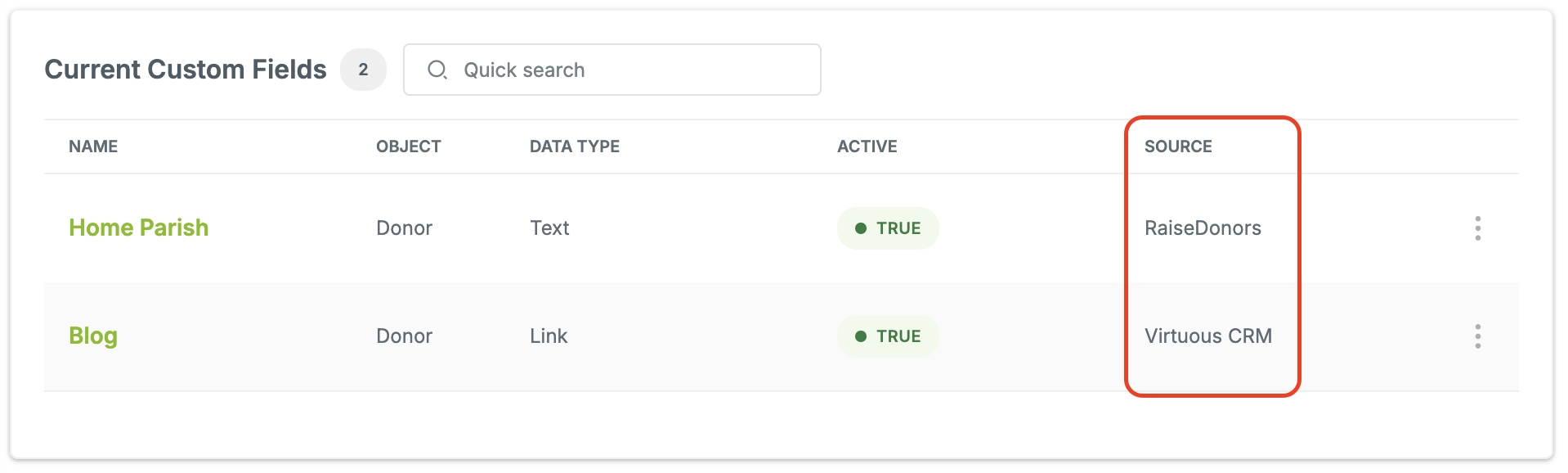This screenshot has height=473, width=1568.
Task: Open the Blog row three-dot menu
Action: pyautogui.click(x=1477, y=336)
